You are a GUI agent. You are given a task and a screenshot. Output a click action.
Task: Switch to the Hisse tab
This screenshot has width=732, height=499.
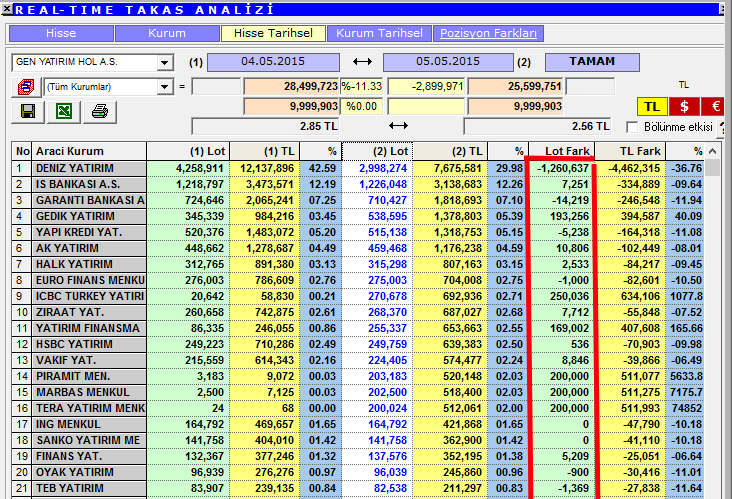(61, 33)
